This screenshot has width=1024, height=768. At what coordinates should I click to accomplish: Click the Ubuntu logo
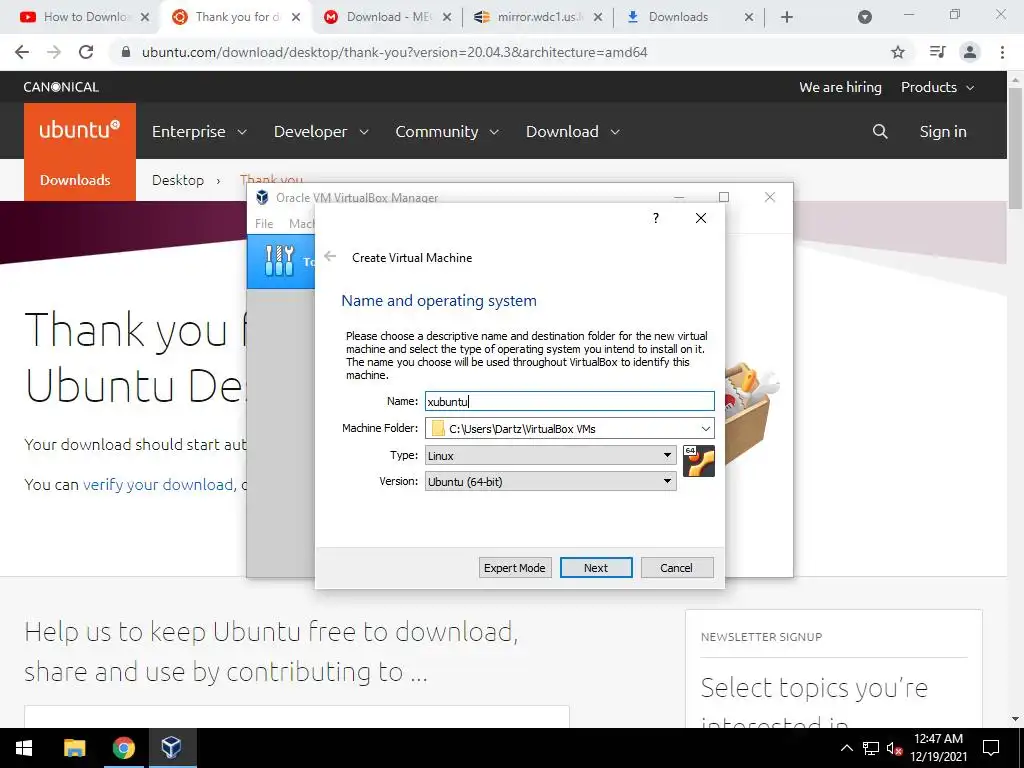click(80, 131)
